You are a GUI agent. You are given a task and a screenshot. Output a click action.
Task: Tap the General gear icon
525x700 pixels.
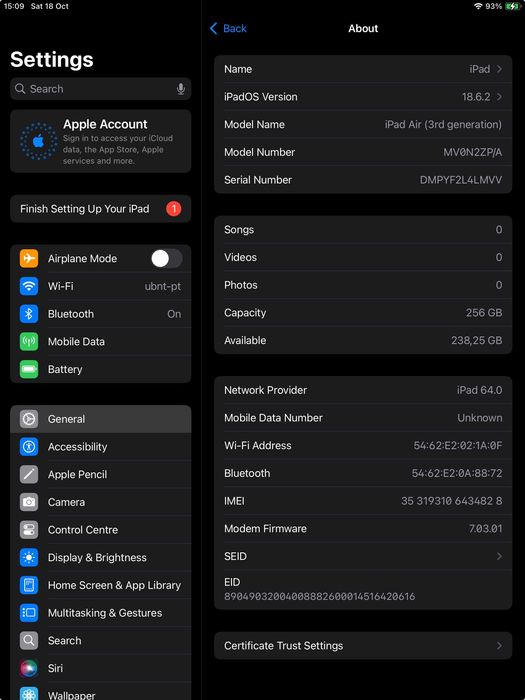point(29,419)
